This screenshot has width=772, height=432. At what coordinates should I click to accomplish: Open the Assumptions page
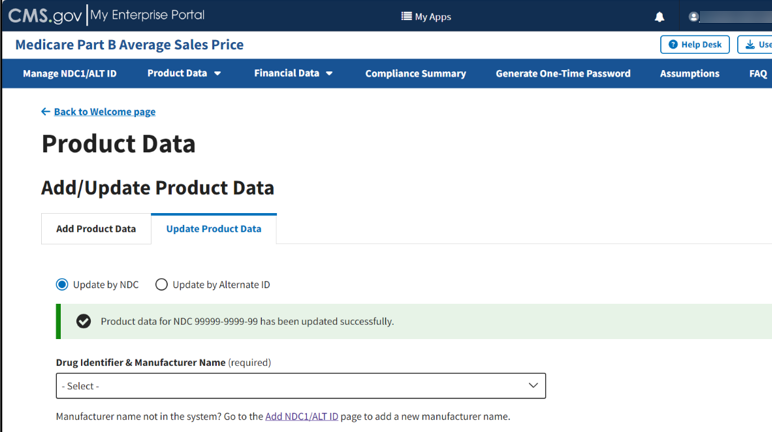click(x=689, y=73)
